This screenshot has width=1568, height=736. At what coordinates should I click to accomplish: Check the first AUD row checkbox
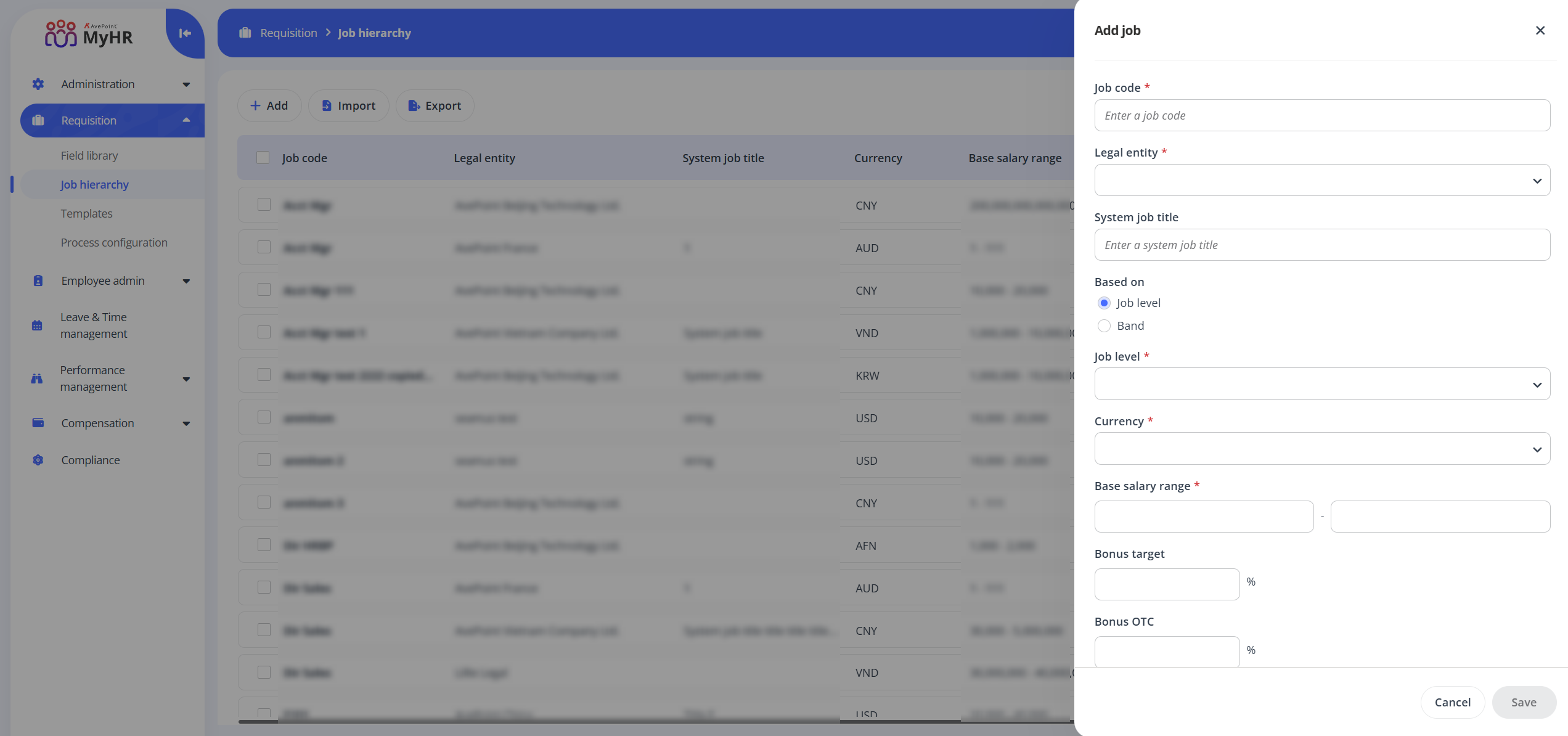(264, 247)
